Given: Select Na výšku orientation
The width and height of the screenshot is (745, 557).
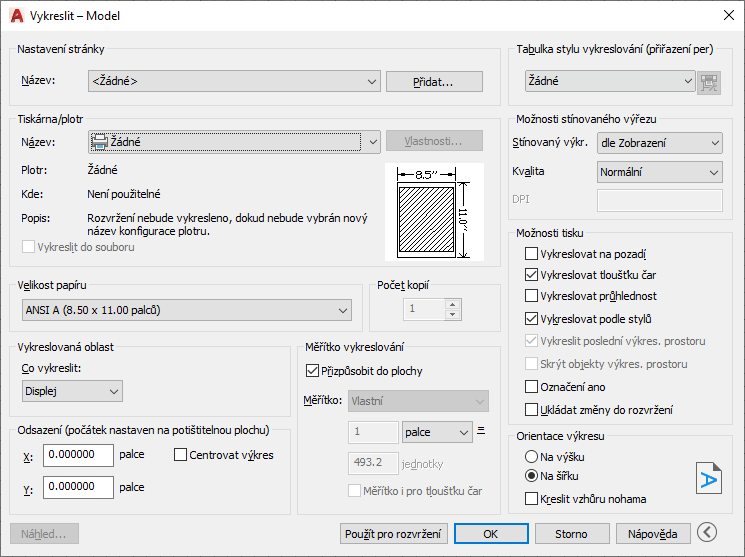Looking at the screenshot, I should point(531,457).
